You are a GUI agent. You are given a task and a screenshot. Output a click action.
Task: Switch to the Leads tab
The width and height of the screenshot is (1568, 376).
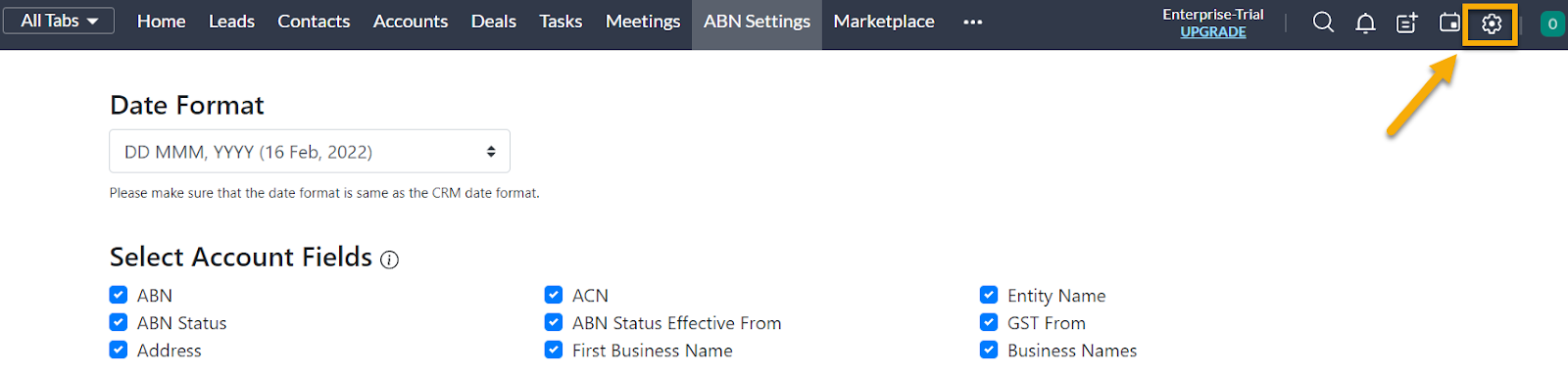[x=231, y=22]
